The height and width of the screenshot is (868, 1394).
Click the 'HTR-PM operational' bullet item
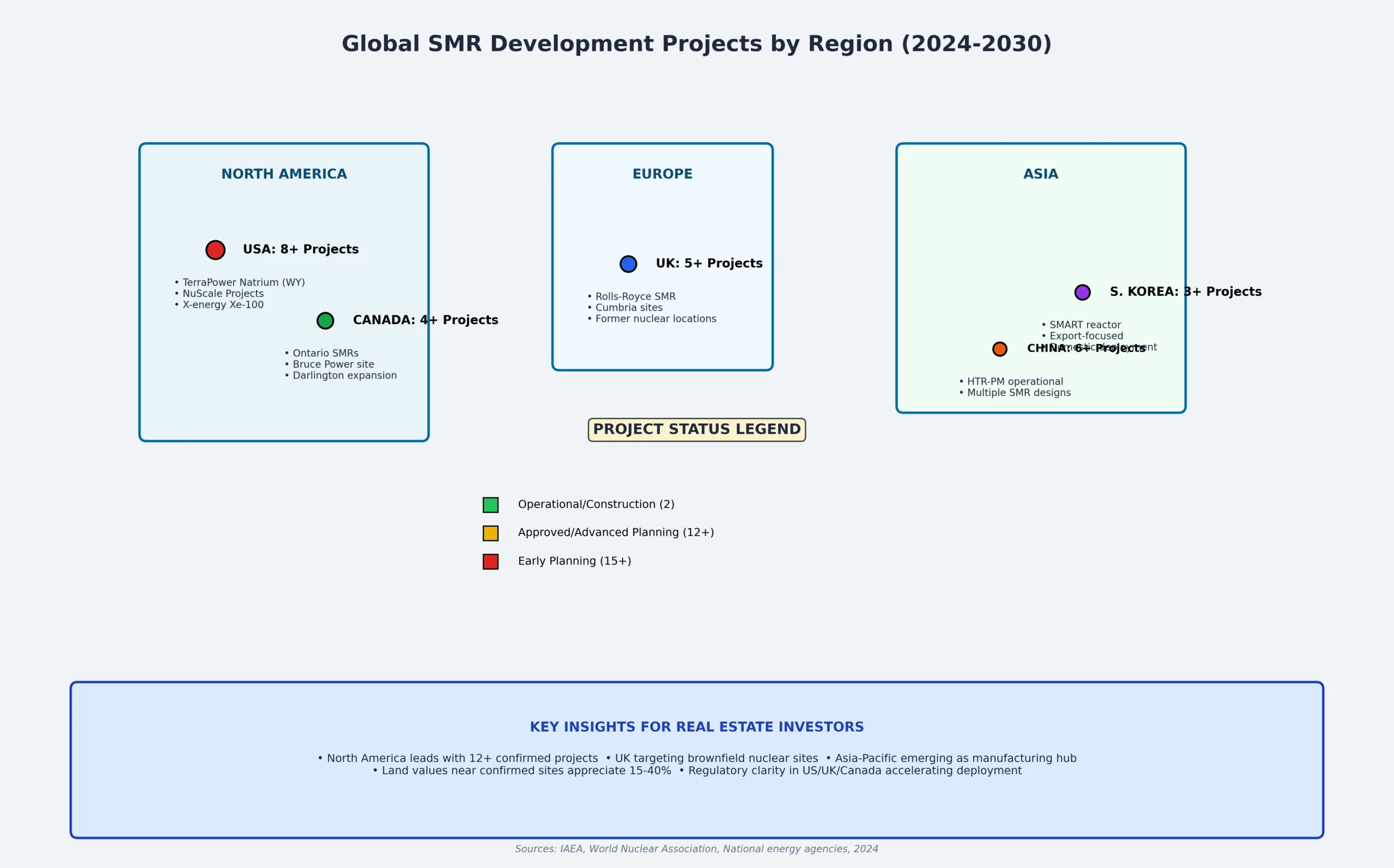pyautogui.click(x=1014, y=382)
